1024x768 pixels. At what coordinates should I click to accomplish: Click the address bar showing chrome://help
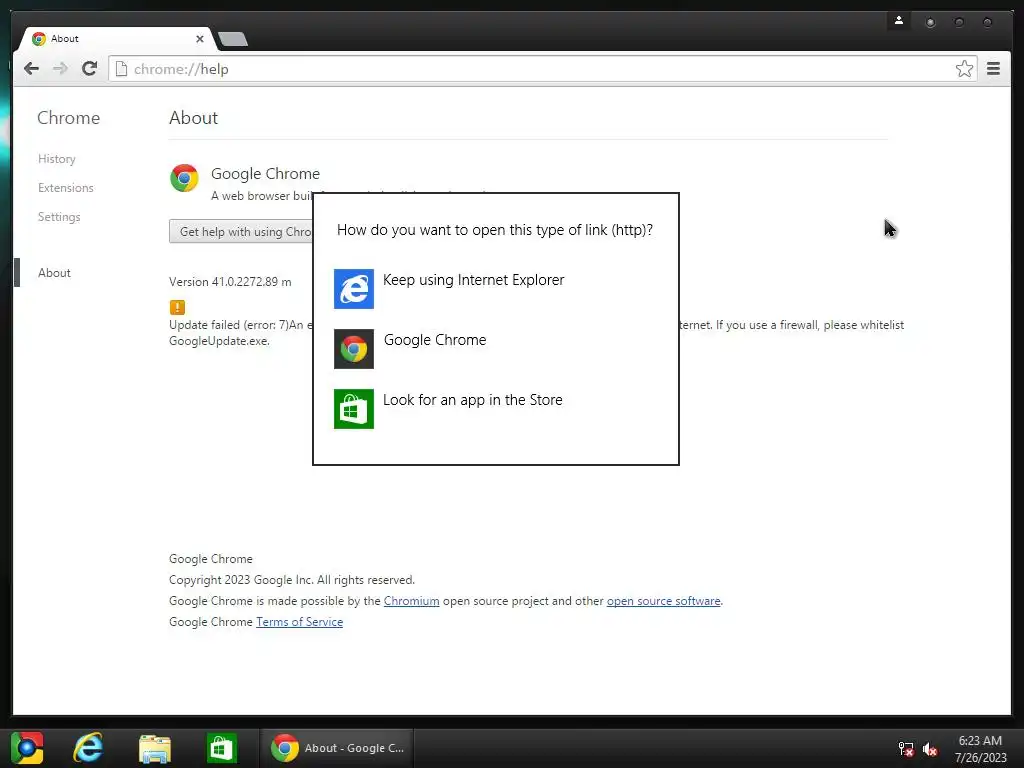click(x=542, y=69)
